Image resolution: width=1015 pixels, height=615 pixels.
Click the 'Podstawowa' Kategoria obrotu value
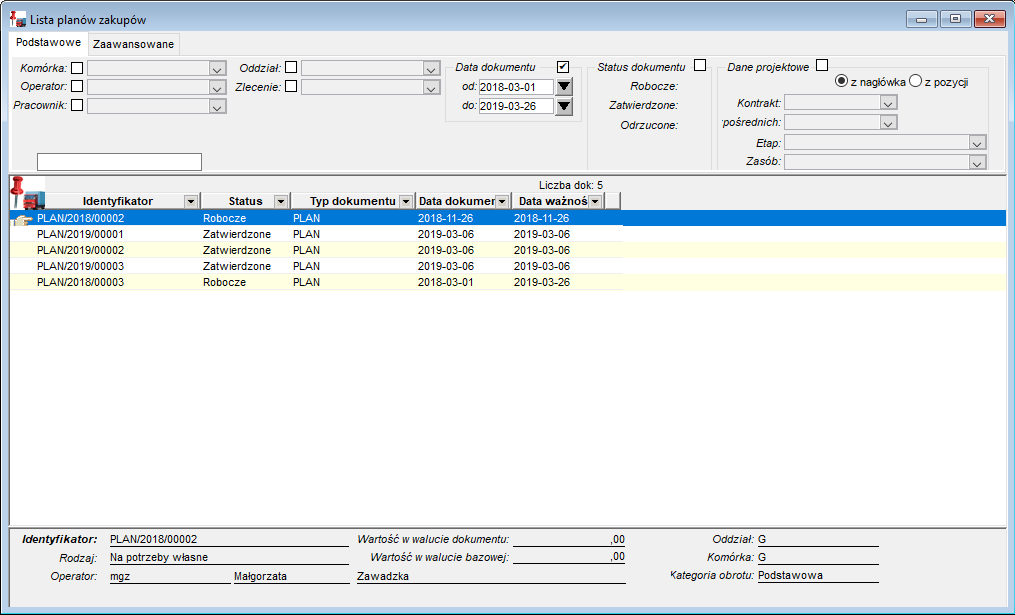(x=790, y=575)
